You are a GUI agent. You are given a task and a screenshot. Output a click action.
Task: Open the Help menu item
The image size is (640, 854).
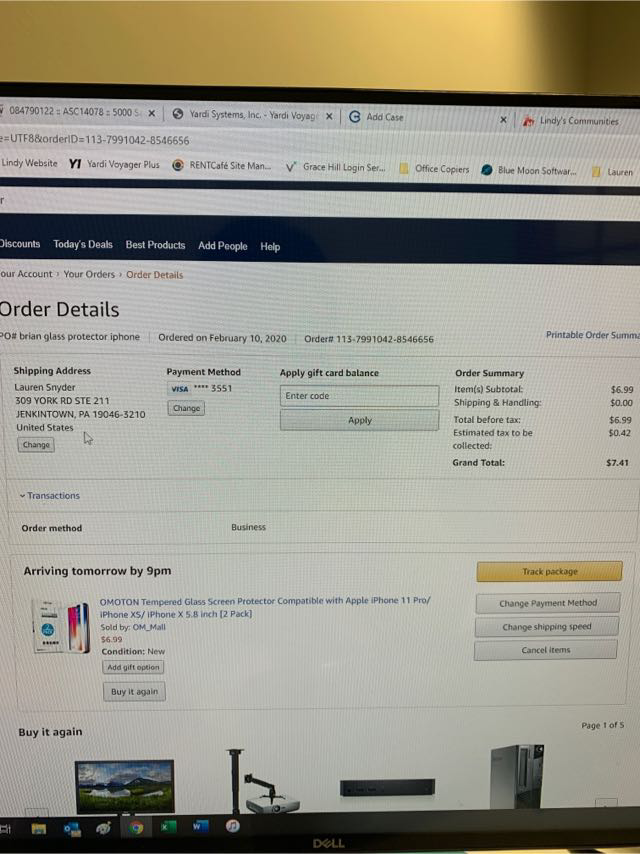click(x=270, y=247)
